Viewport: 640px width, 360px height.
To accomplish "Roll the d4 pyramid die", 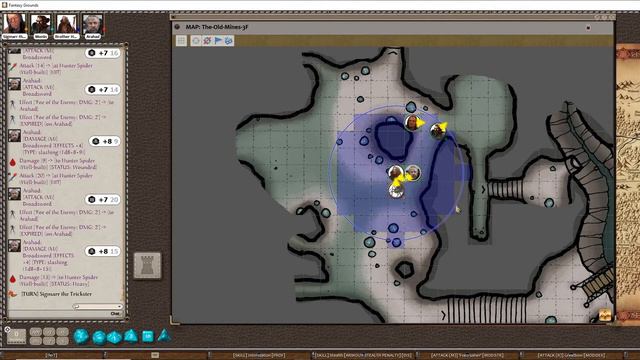I will pyautogui.click(x=164, y=336).
